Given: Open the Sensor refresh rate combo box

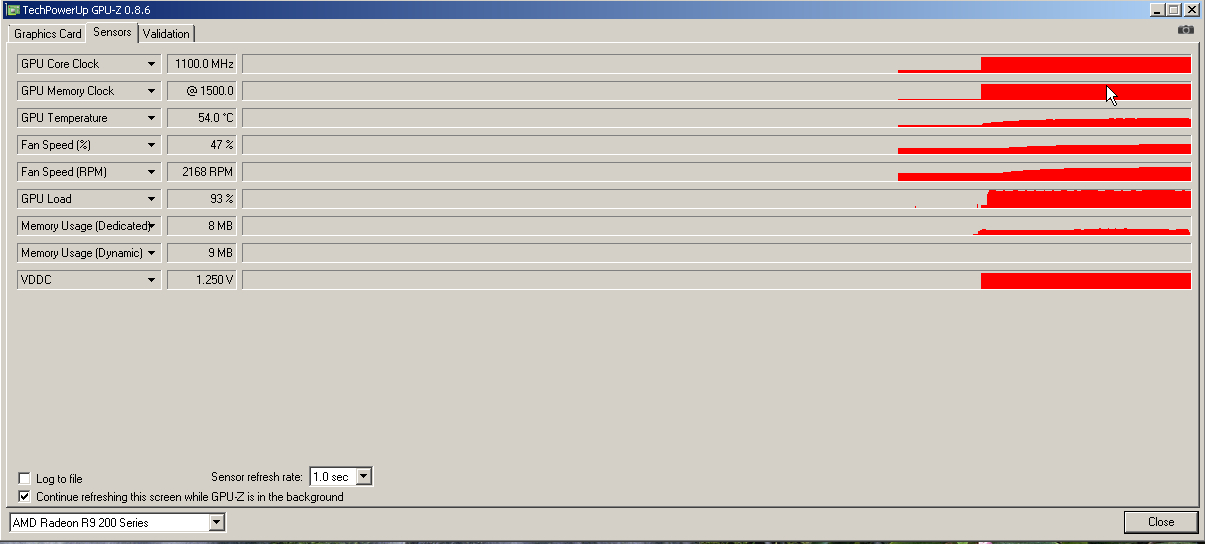Looking at the screenshot, I should coord(340,477).
